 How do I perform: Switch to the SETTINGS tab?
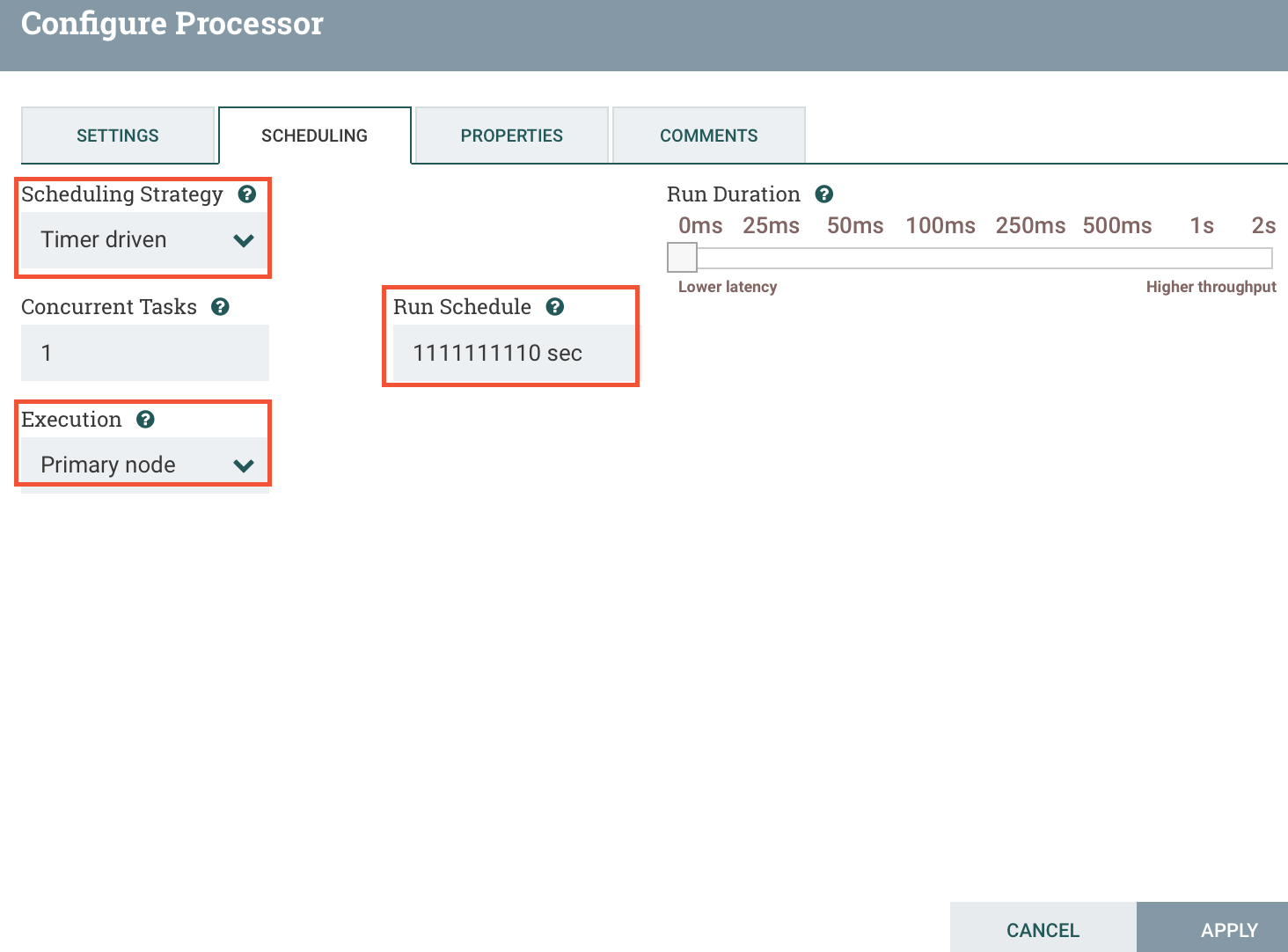(x=118, y=135)
